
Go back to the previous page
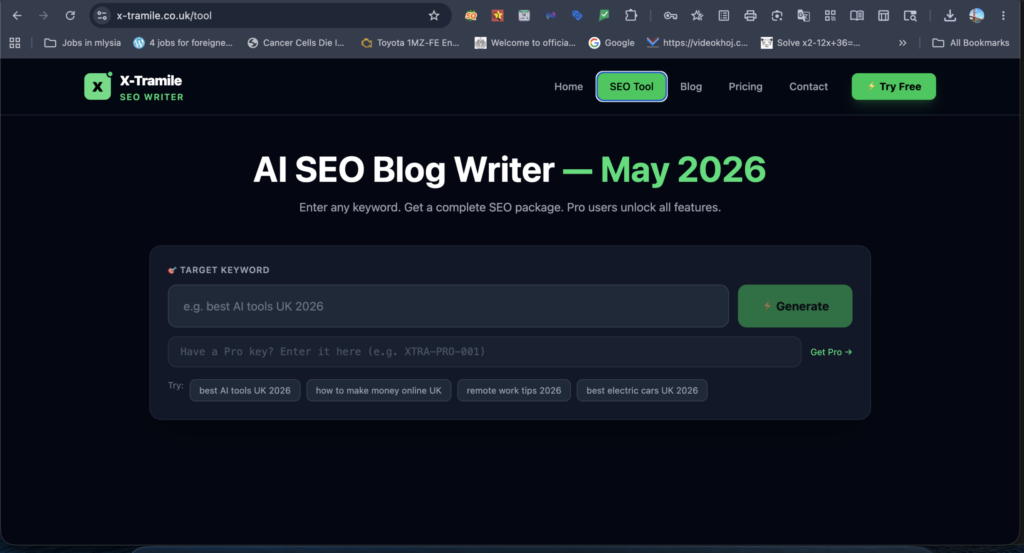click(x=17, y=16)
